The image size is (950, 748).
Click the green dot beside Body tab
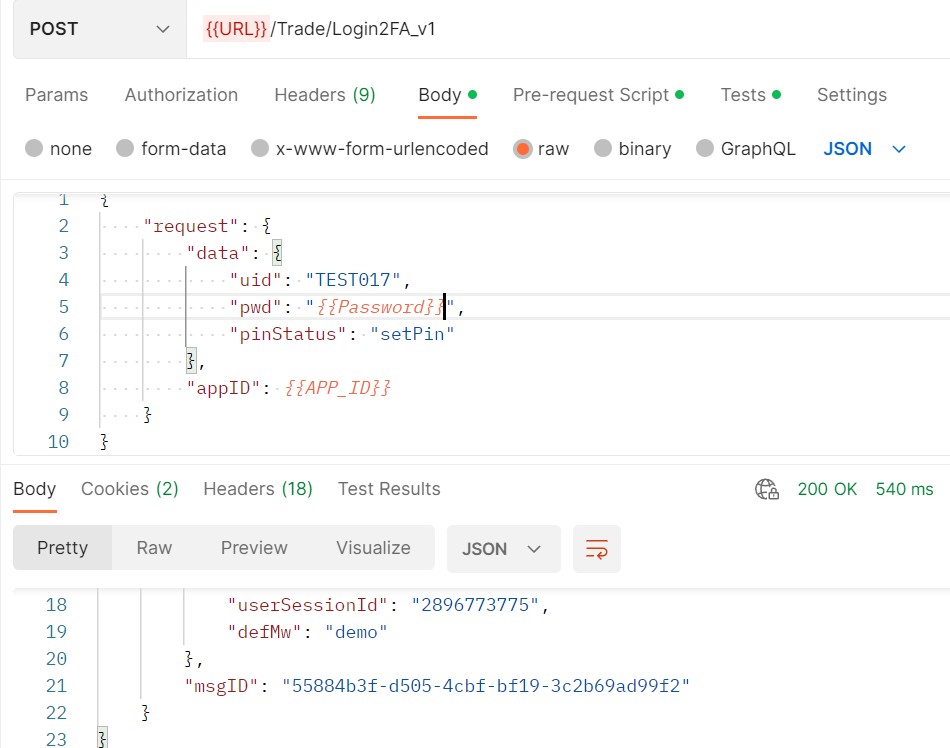pyautogui.click(x=473, y=94)
